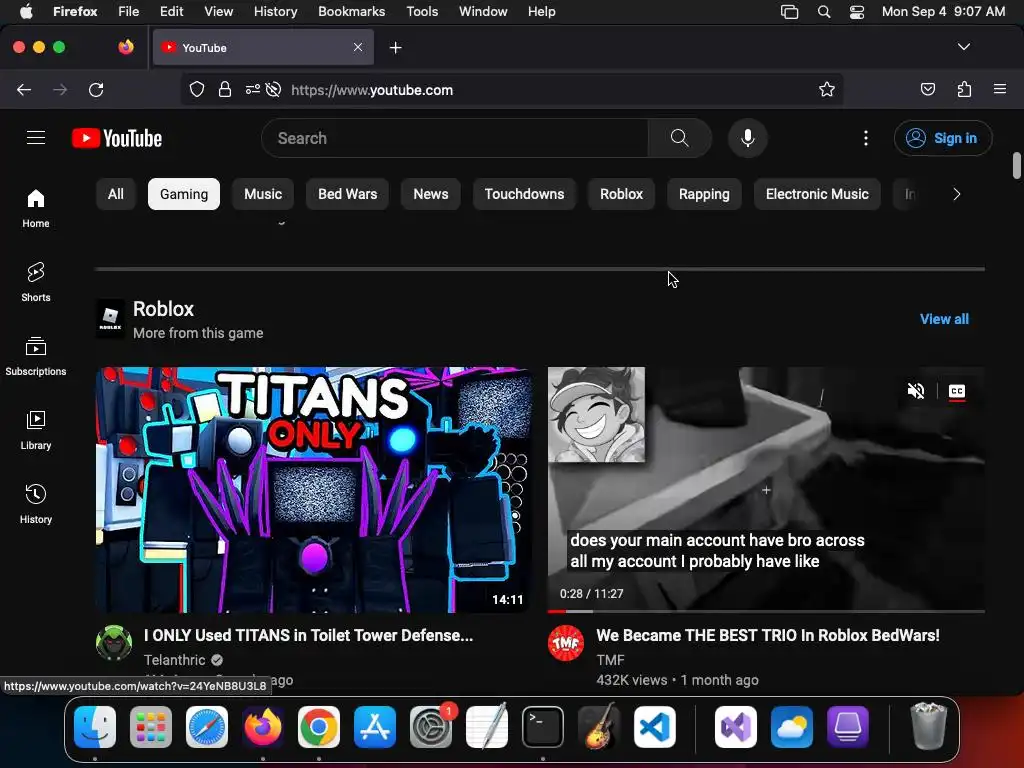Select the Rapping filter chip

click(704, 194)
